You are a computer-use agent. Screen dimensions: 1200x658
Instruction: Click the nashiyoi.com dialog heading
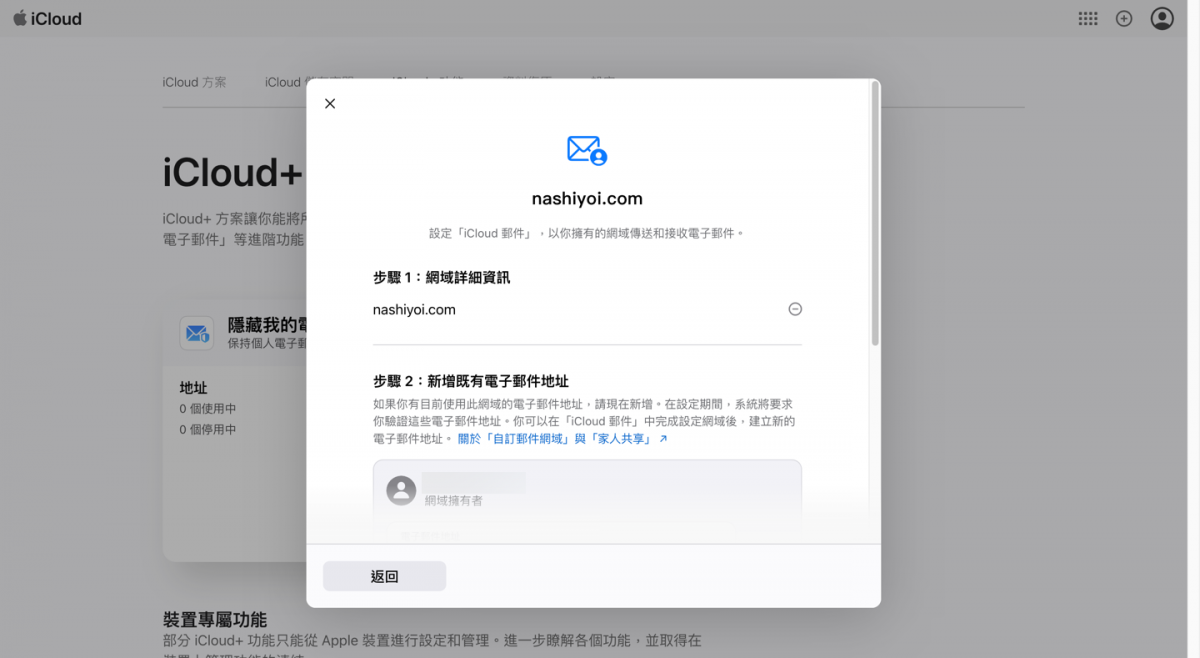(x=587, y=199)
